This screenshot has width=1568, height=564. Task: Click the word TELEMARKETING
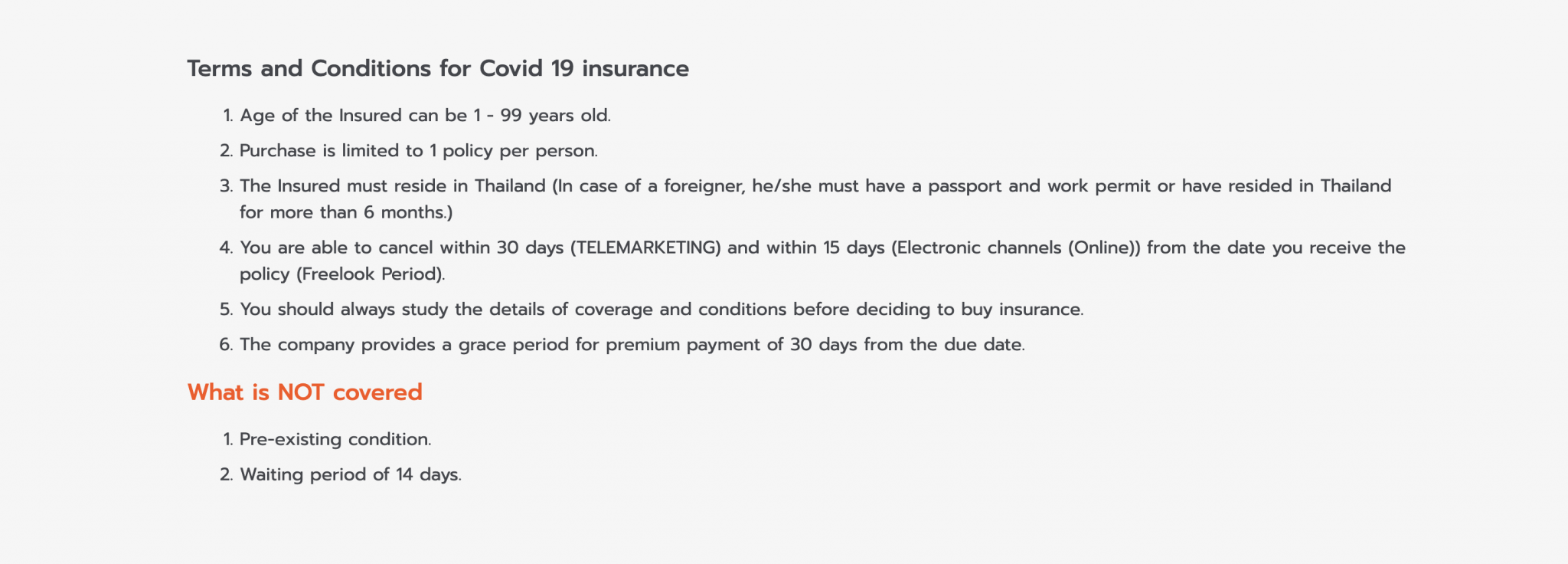645,248
